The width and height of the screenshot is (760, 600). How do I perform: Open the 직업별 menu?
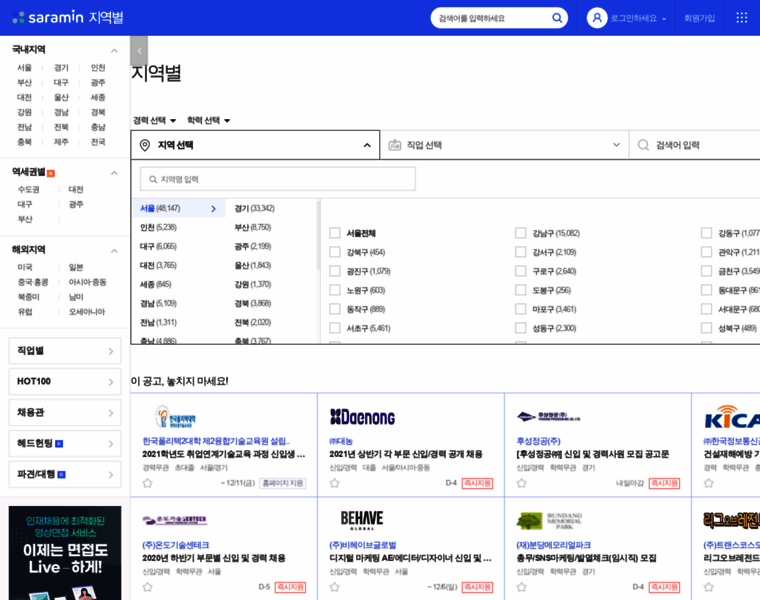pyautogui.click(x=65, y=351)
